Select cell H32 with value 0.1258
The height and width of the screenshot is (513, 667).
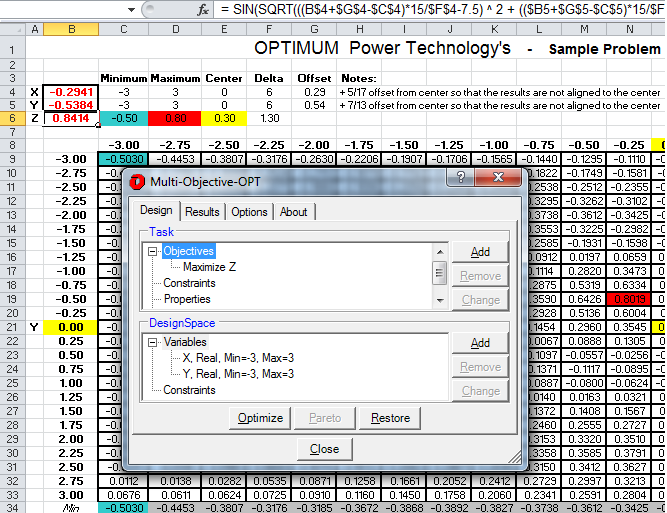click(x=360, y=481)
